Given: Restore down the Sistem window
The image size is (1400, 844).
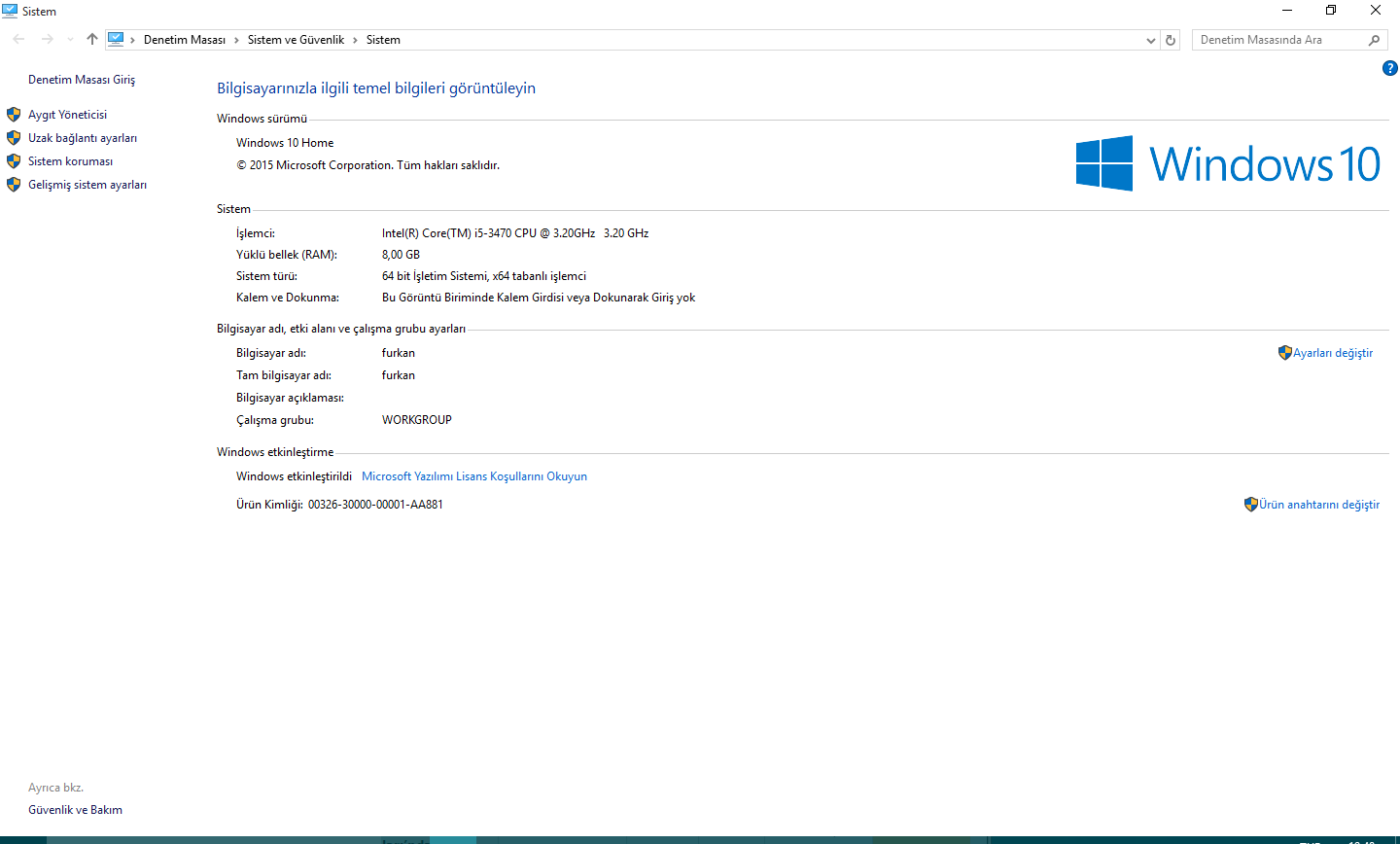Looking at the screenshot, I should click(1331, 11).
